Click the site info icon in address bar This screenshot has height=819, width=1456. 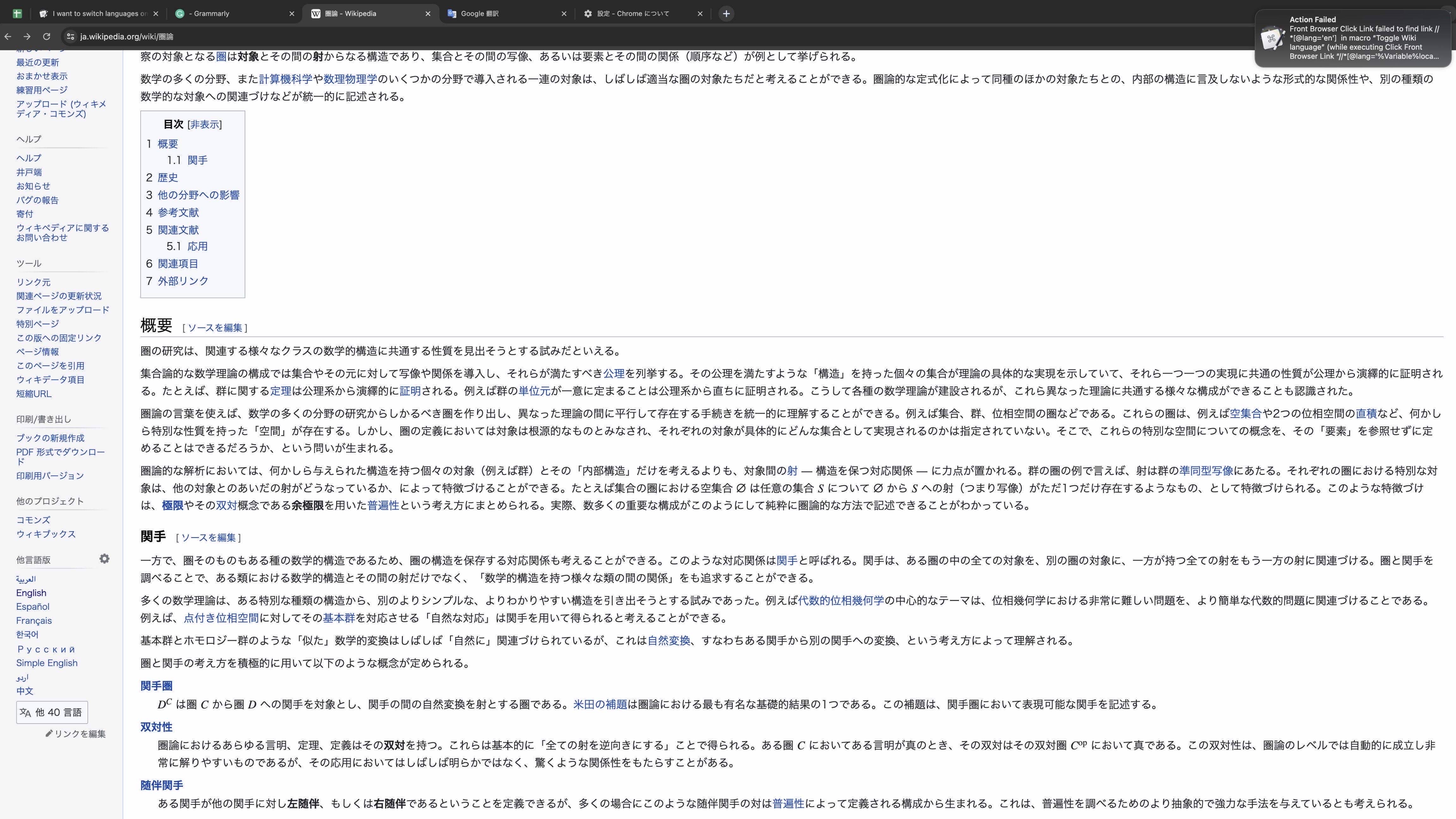(x=70, y=37)
